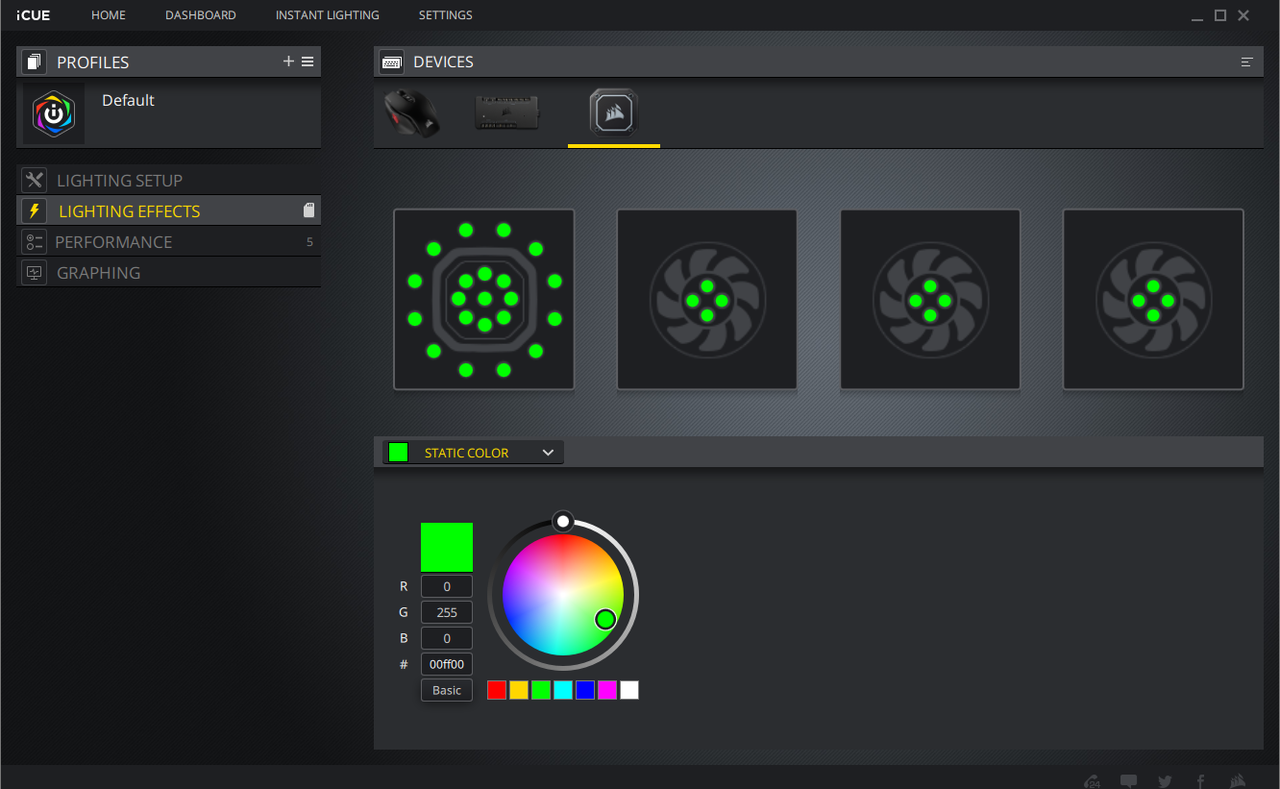The width and height of the screenshot is (1280, 789).
Task: Pick the magenta preset swatch
Action: 607,690
